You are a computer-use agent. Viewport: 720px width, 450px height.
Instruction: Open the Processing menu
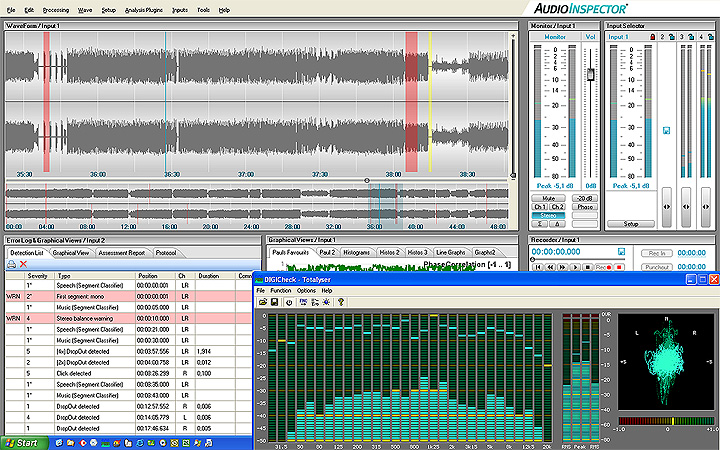[x=56, y=10]
